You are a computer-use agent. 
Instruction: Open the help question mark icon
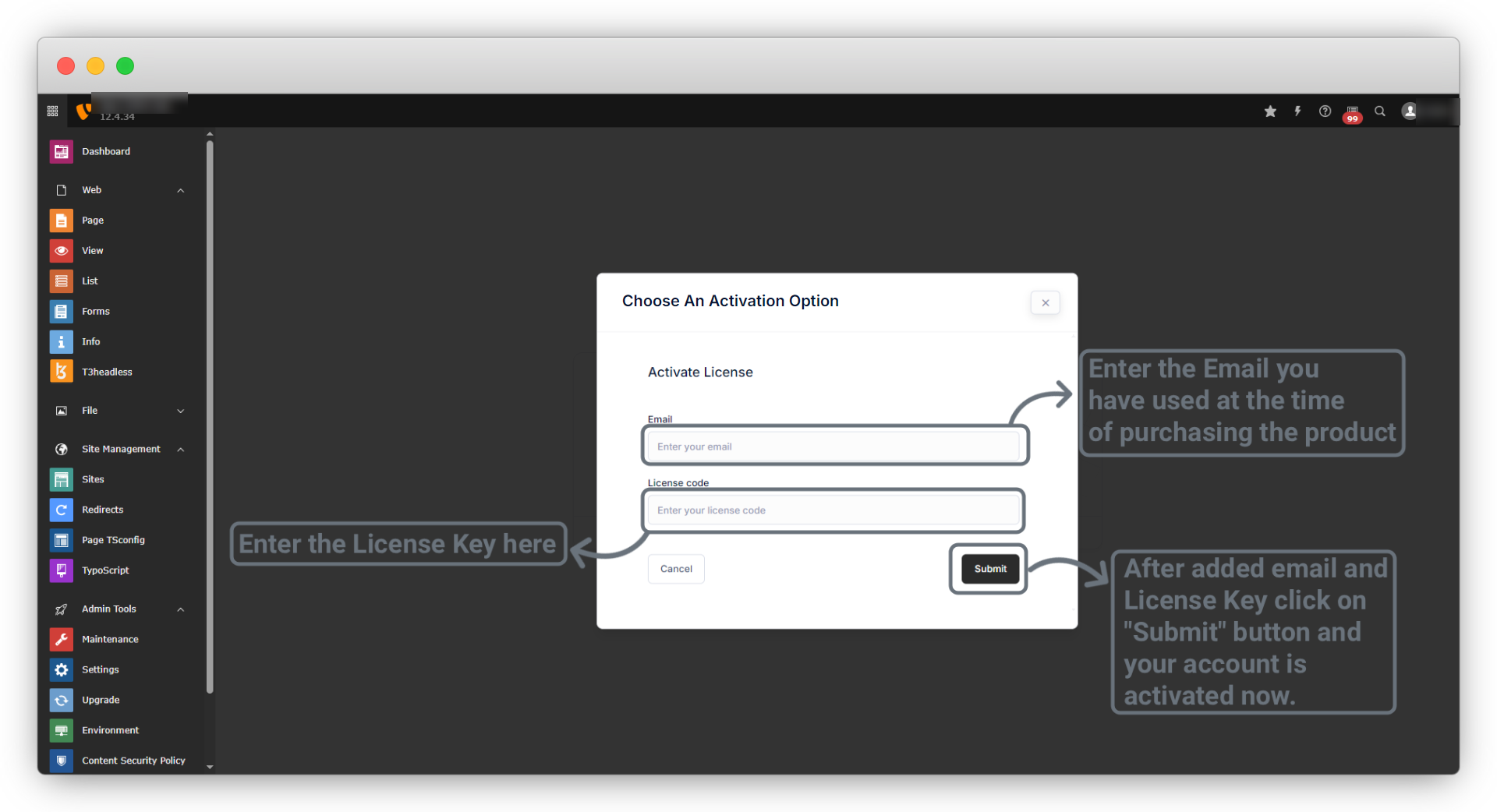tap(1325, 111)
